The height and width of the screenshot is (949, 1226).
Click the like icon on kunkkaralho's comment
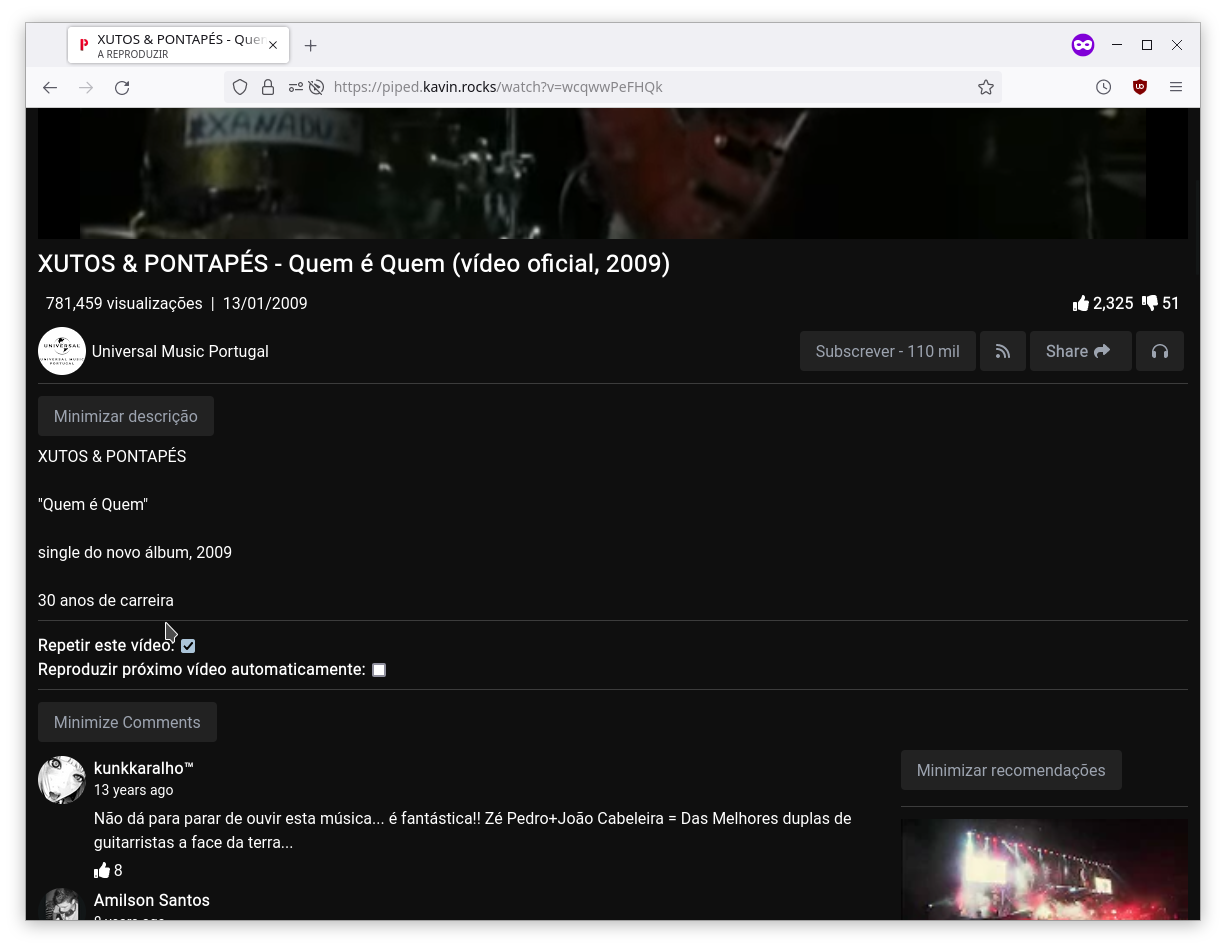tap(102, 870)
